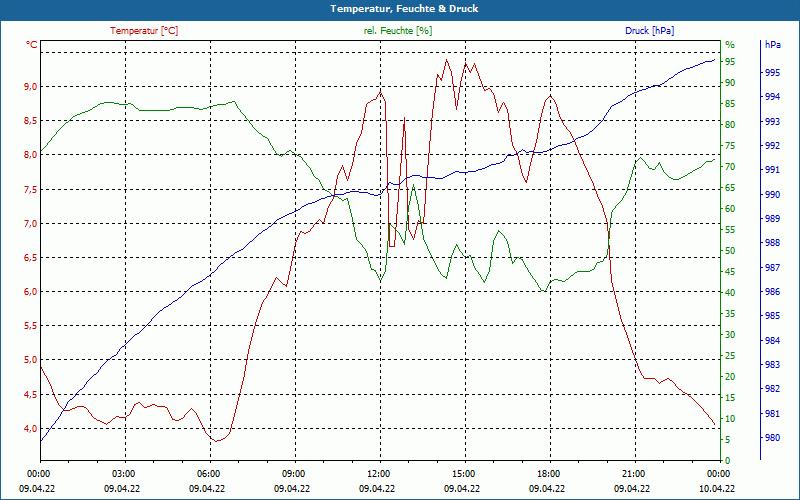
Task: Click the '40' humidity axis value
Action: [x=730, y=293]
